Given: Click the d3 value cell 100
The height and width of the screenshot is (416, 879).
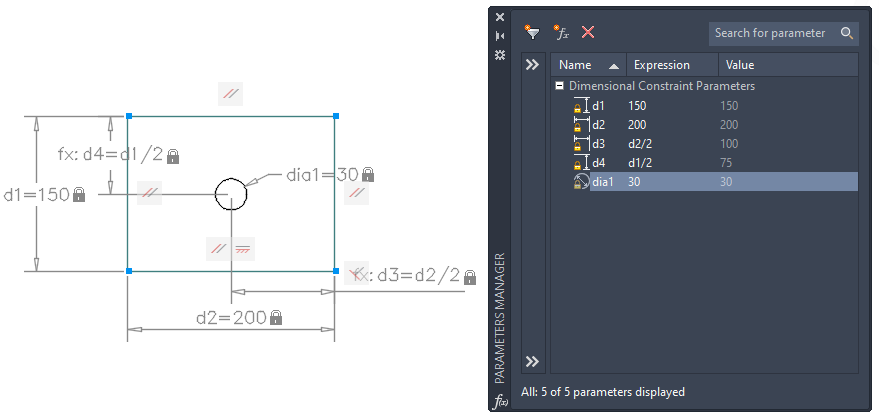Looking at the screenshot, I should (x=729, y=144).
